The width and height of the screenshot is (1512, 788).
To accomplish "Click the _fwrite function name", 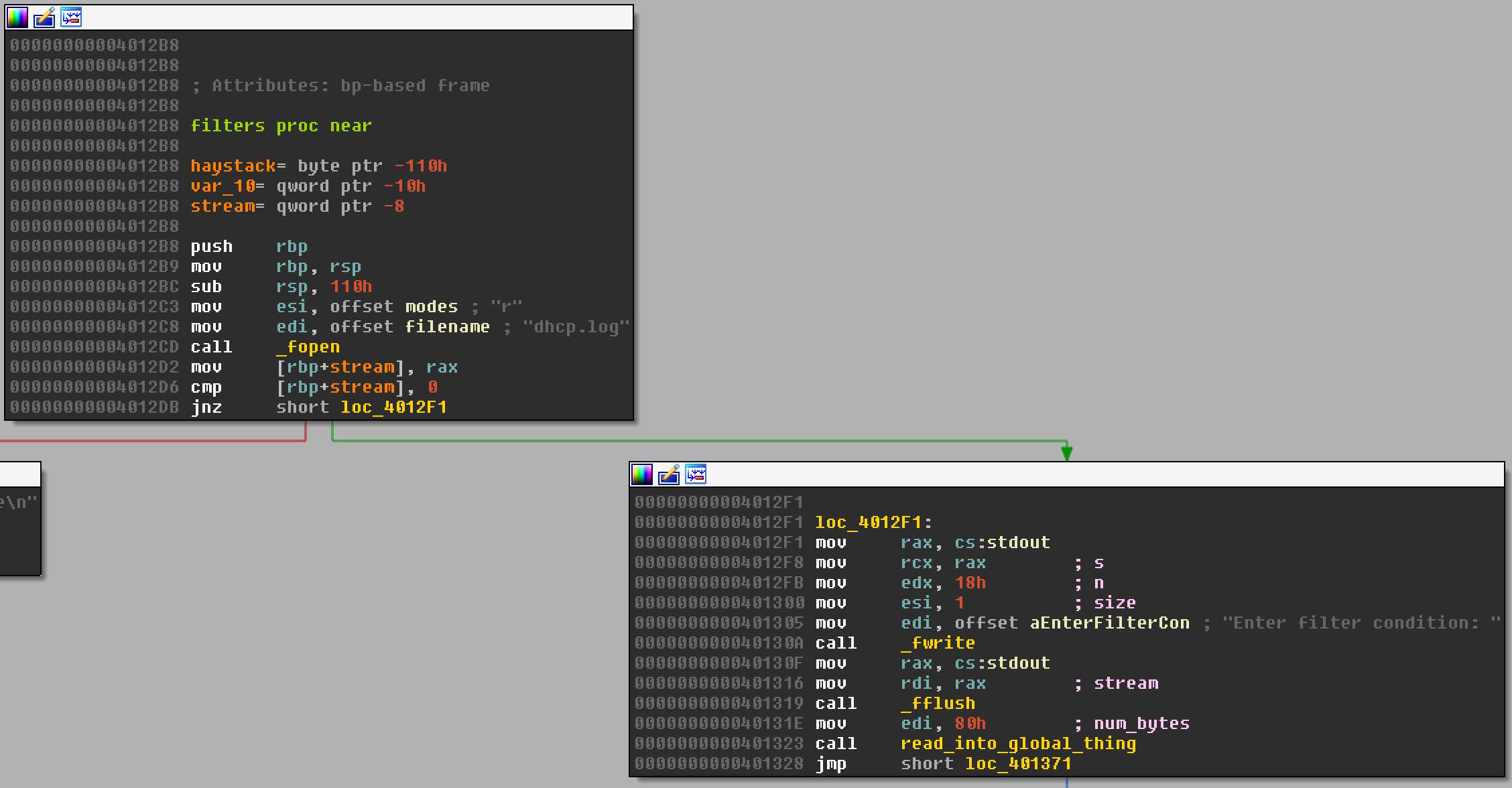I will coord(938,643).
